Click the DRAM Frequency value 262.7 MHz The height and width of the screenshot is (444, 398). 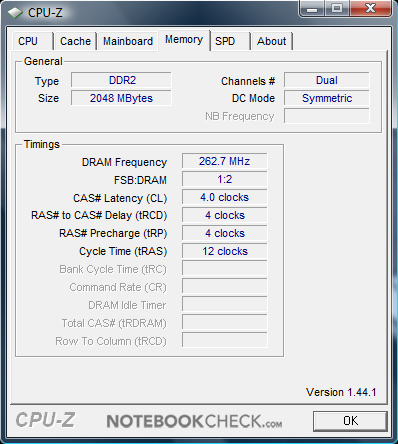pyautogui.click(x=225, y=161)
